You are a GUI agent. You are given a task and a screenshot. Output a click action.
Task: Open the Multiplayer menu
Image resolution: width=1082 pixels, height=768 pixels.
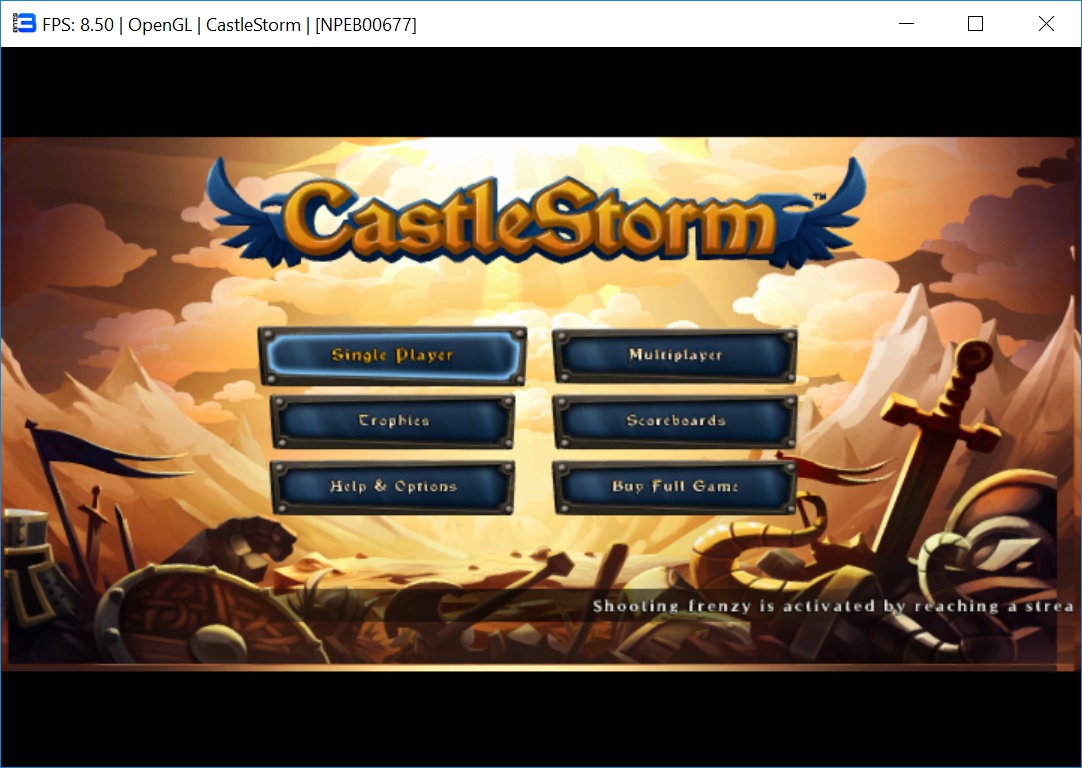click(x=675, y=355)
